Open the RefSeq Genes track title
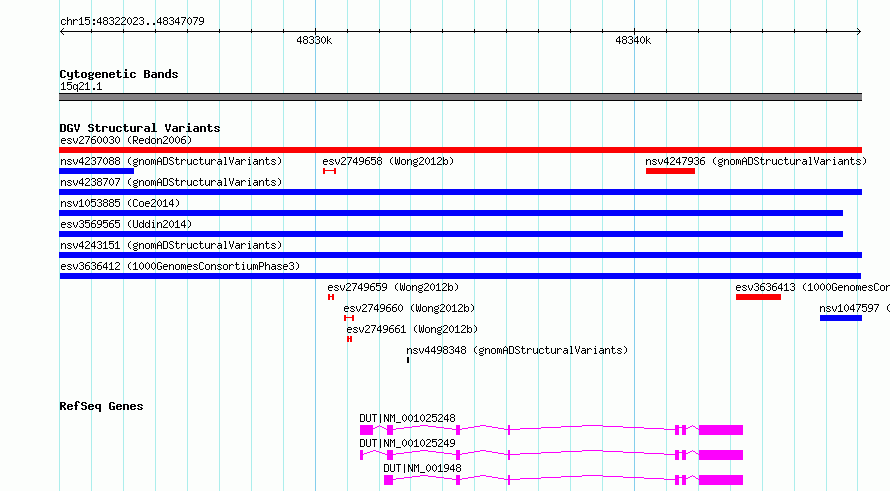The height and width of the screenshot is (491, 890). point(101,406)
